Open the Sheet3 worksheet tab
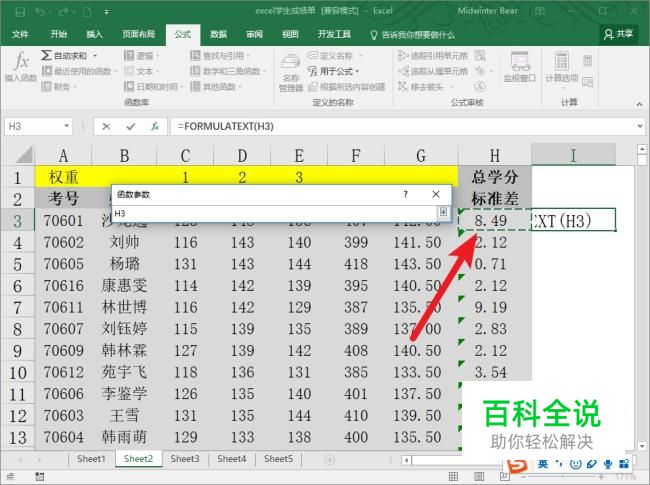Viewport: 650px width, 485px height. tap(185, 459)
